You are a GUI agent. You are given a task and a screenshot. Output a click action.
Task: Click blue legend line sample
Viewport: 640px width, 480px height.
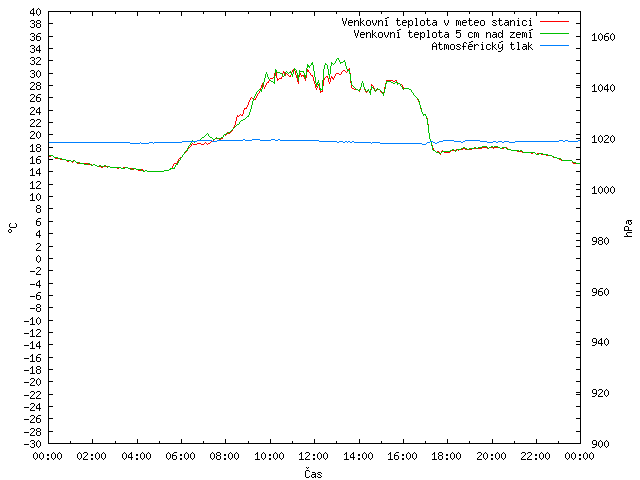coord(554,46)
